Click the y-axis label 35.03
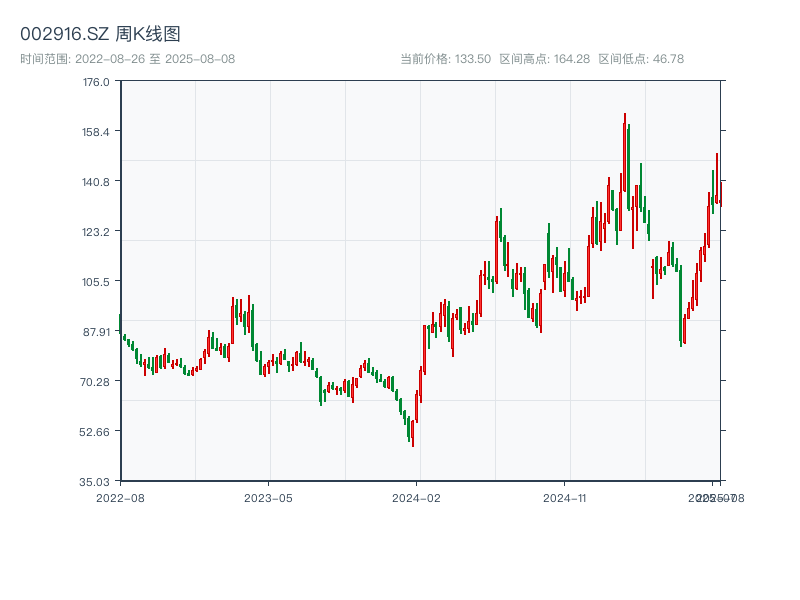Image resolution: width=800 pixels, height=600 pixels. tap(94, 482)
